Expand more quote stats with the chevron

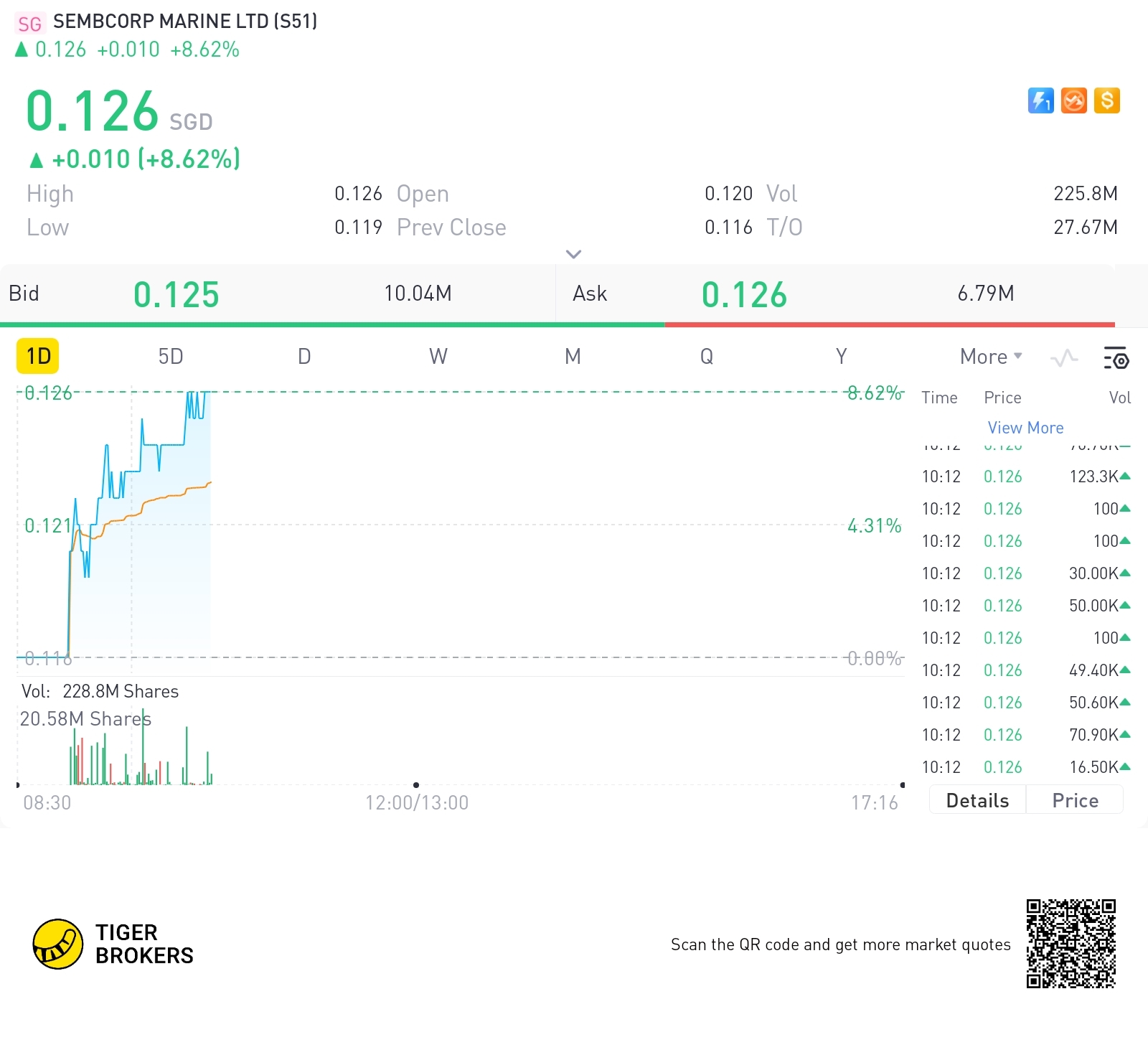[x=573, y=254]
